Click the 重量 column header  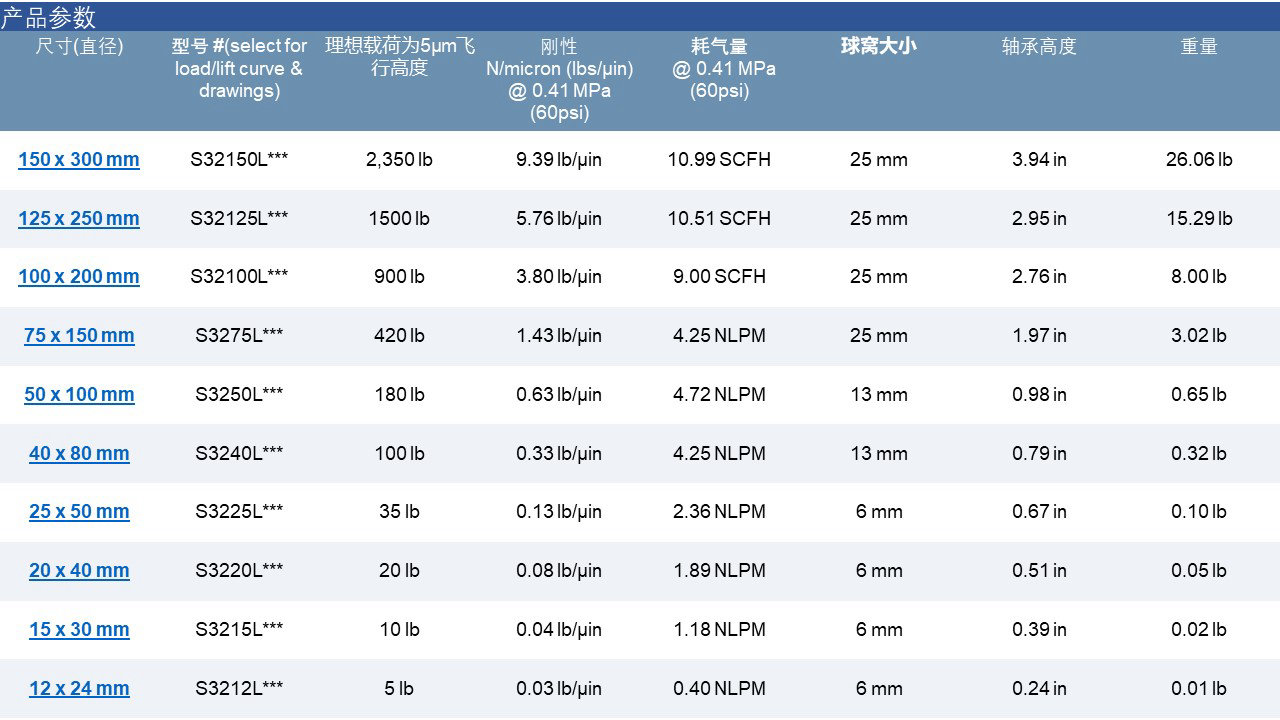(1198, 46)
